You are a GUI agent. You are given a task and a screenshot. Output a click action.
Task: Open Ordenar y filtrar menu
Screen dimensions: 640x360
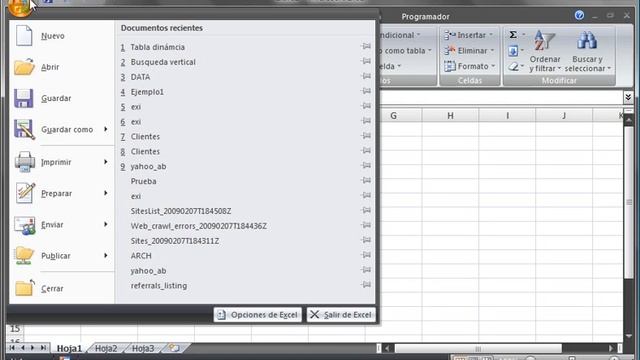(x=545, y=51)
